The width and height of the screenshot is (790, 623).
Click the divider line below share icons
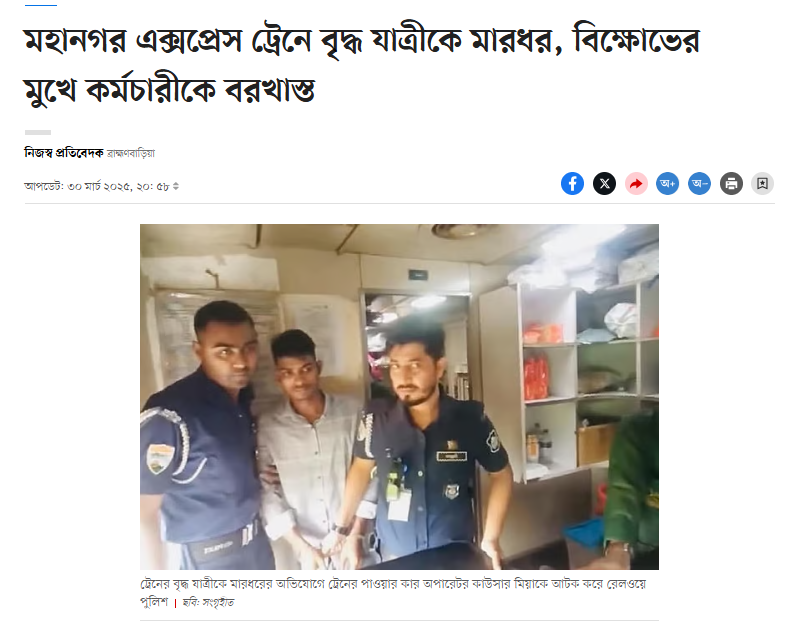pyautogui.click(x=400, y=203)
